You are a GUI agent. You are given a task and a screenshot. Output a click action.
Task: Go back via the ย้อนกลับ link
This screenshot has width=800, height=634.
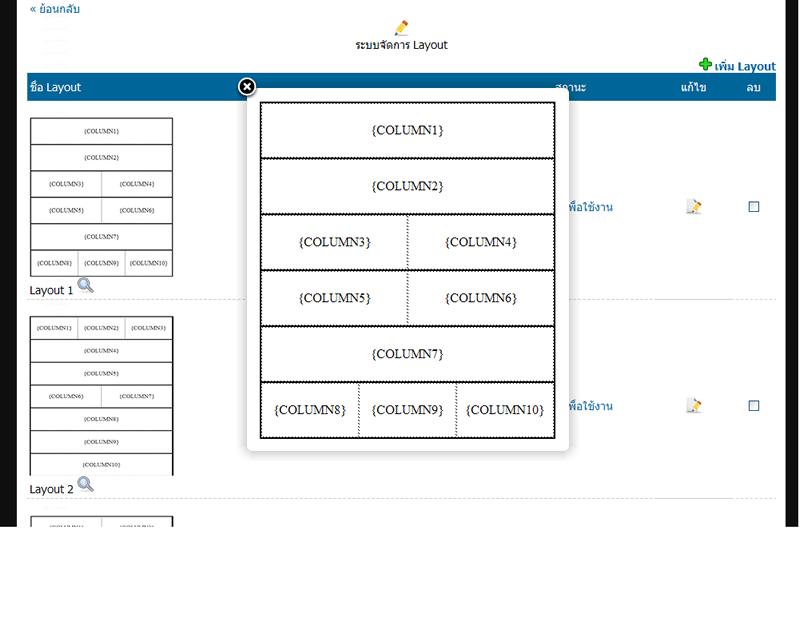(55, 9)
